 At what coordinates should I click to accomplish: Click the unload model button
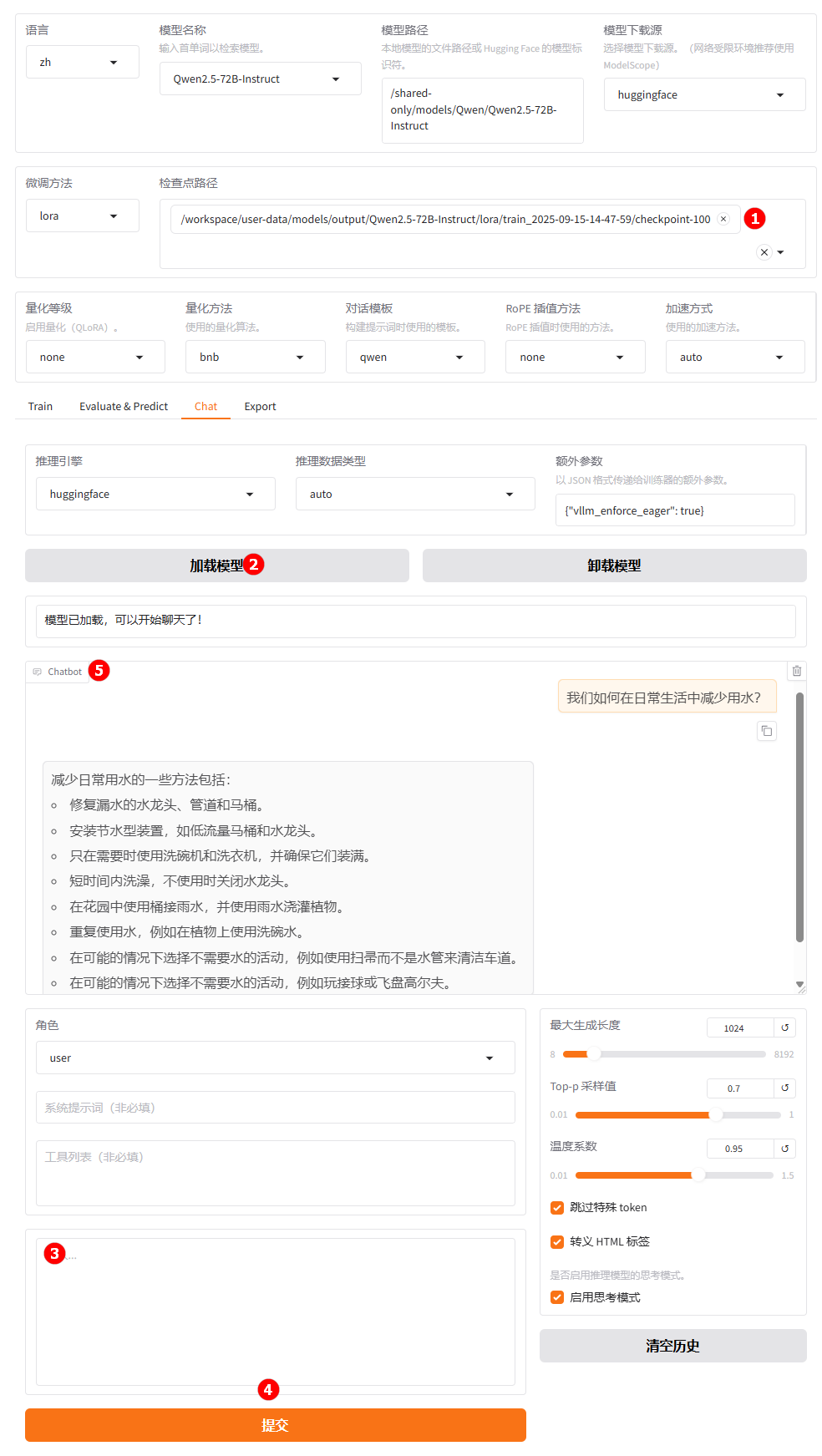(x=614, y=566)
